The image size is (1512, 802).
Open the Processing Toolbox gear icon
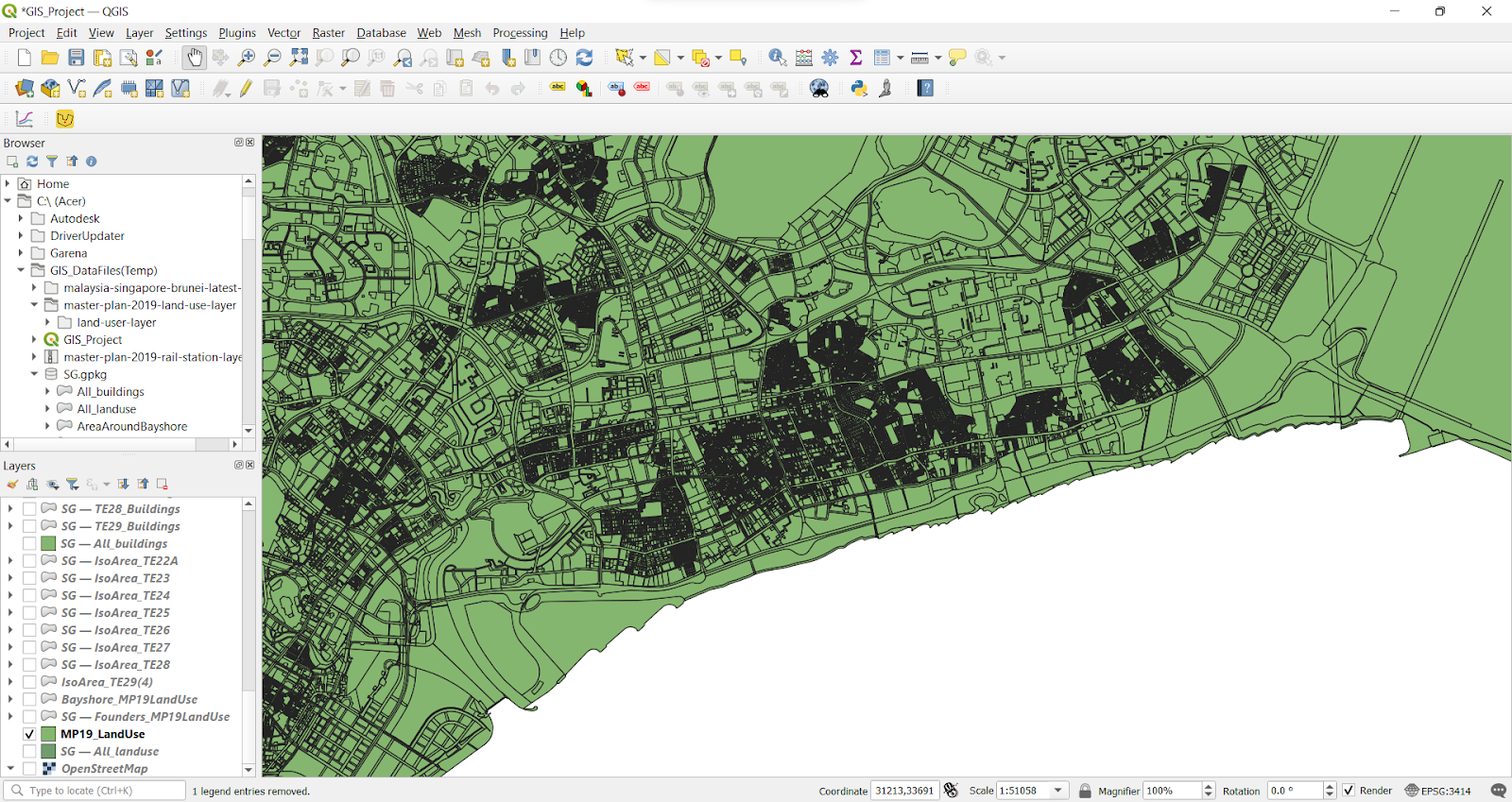tap(830, 58)
